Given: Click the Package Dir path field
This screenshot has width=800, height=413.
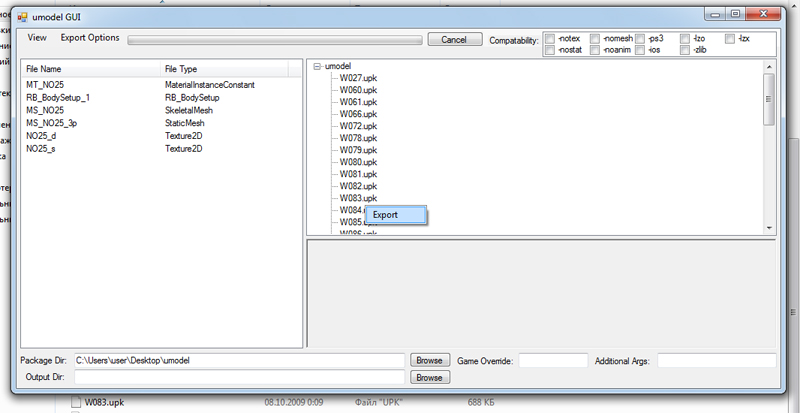Looking at the screenshot, I should [x=239, y=360].
